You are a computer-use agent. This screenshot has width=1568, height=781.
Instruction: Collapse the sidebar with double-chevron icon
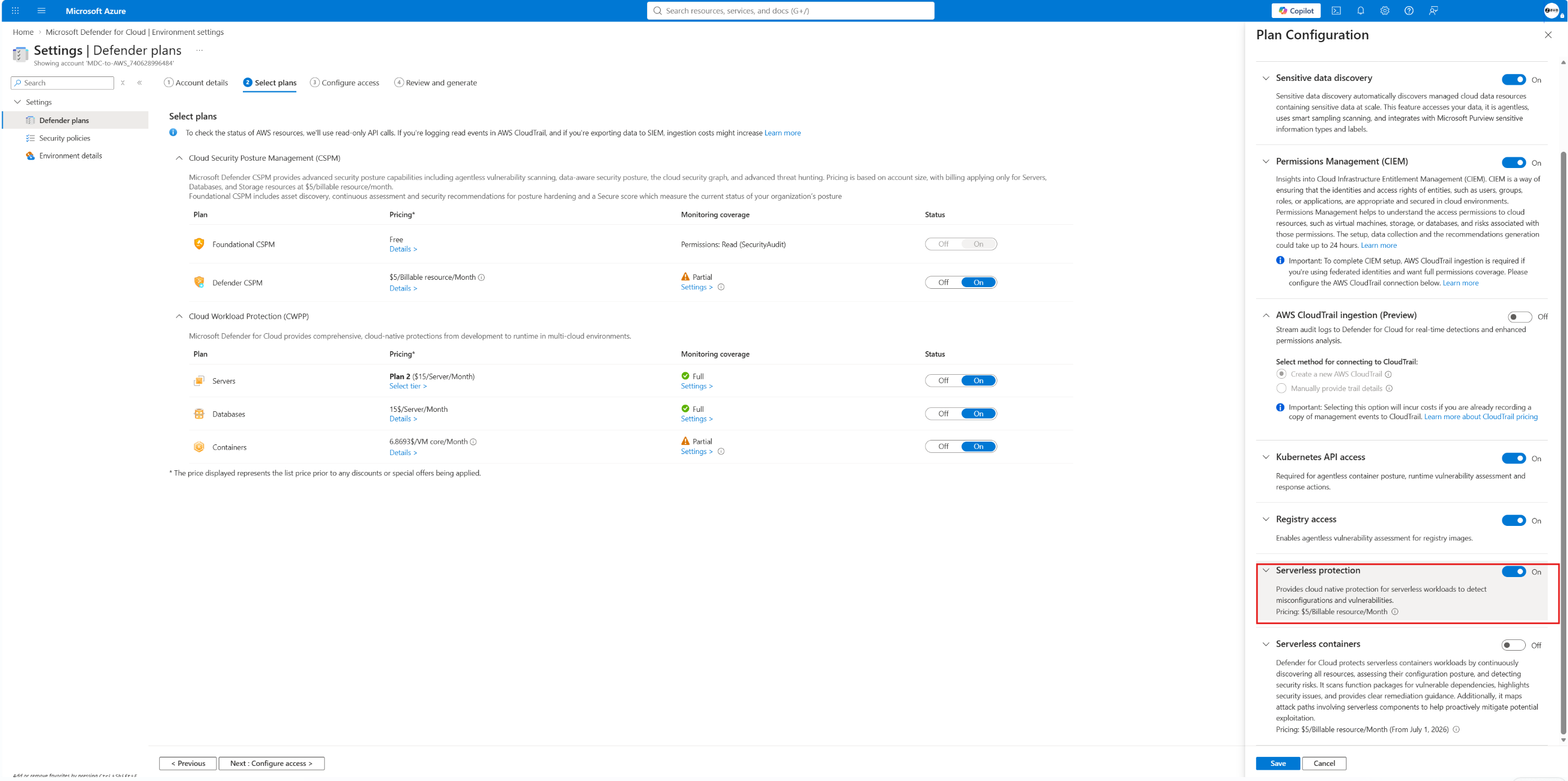tap(139, 83)
